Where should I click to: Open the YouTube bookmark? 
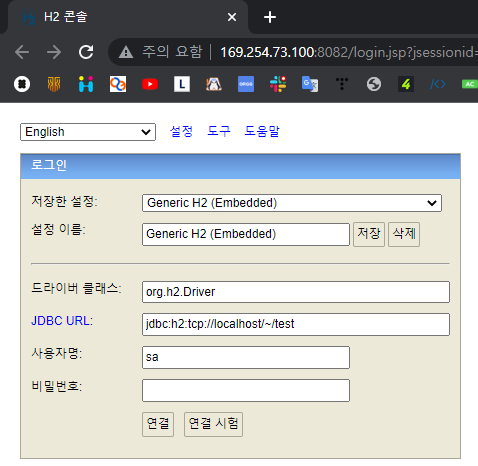click(x=150, y=84)
